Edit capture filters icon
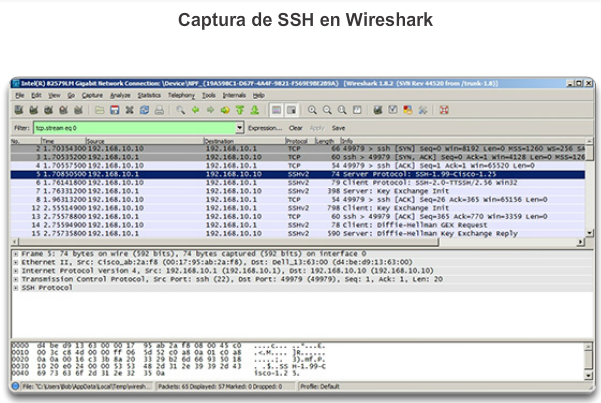 click(x=378, y=110)
